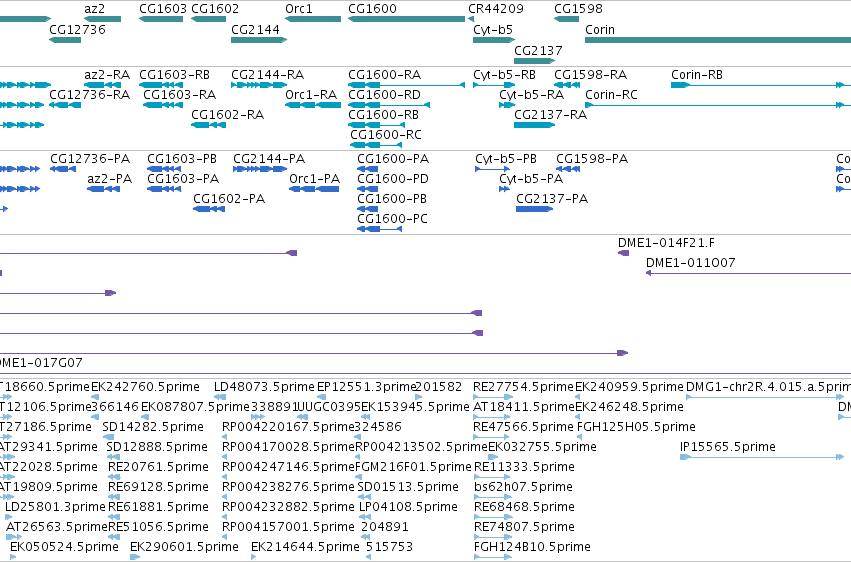This screenshot has height=562, width=851.
Task: Click the CG12736-RA transcript
Action: click(65, 105)
